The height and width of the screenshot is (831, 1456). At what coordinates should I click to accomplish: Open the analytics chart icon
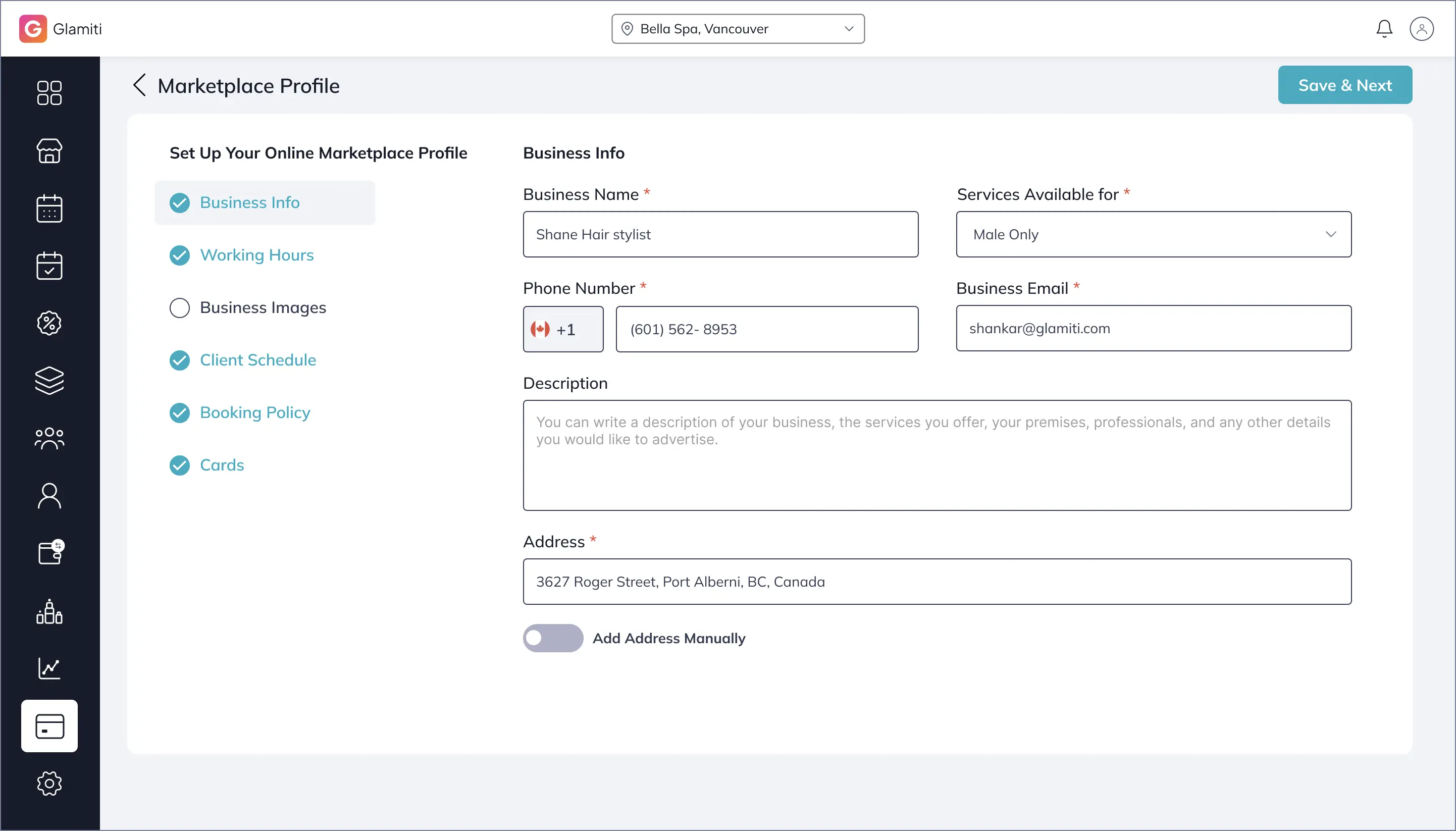[48, 668]
